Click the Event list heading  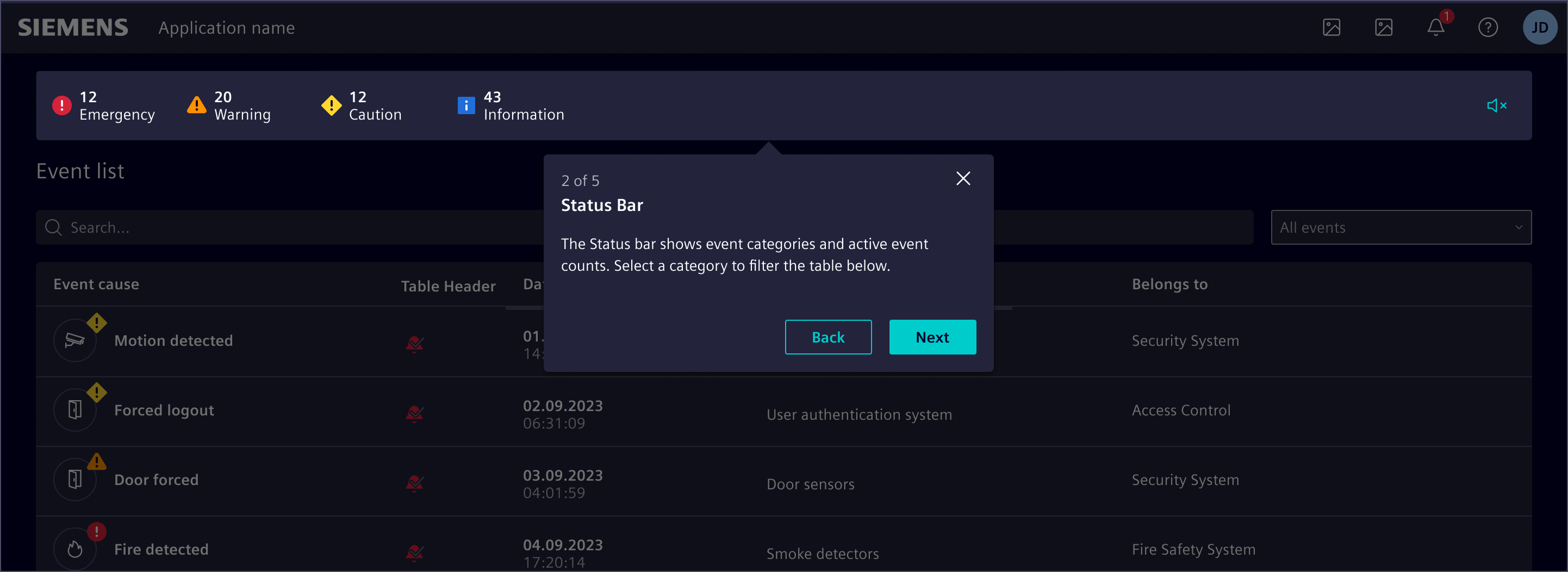[80, 171]
